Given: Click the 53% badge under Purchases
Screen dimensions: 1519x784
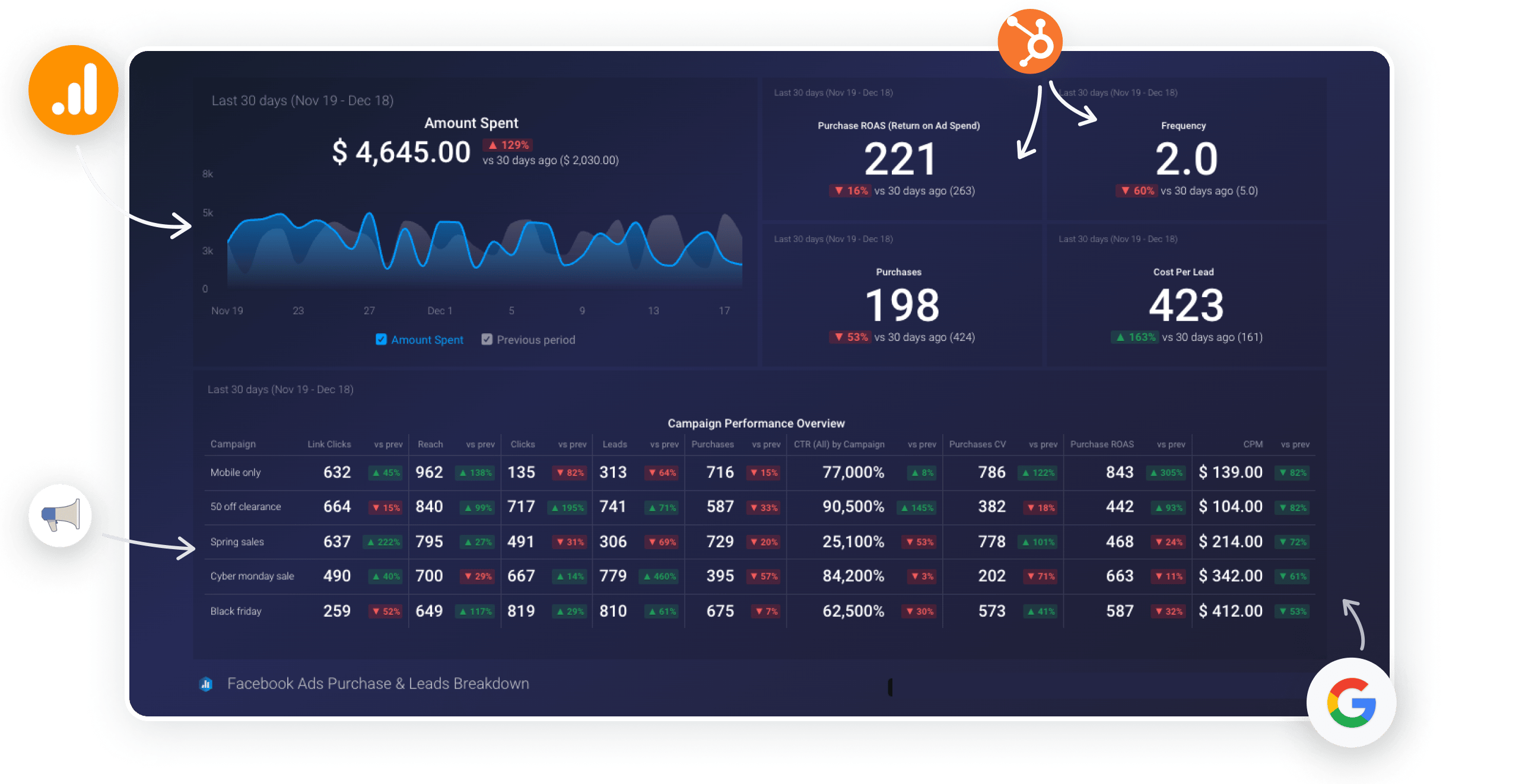Looking at the screenshot, I should point(850,337).
